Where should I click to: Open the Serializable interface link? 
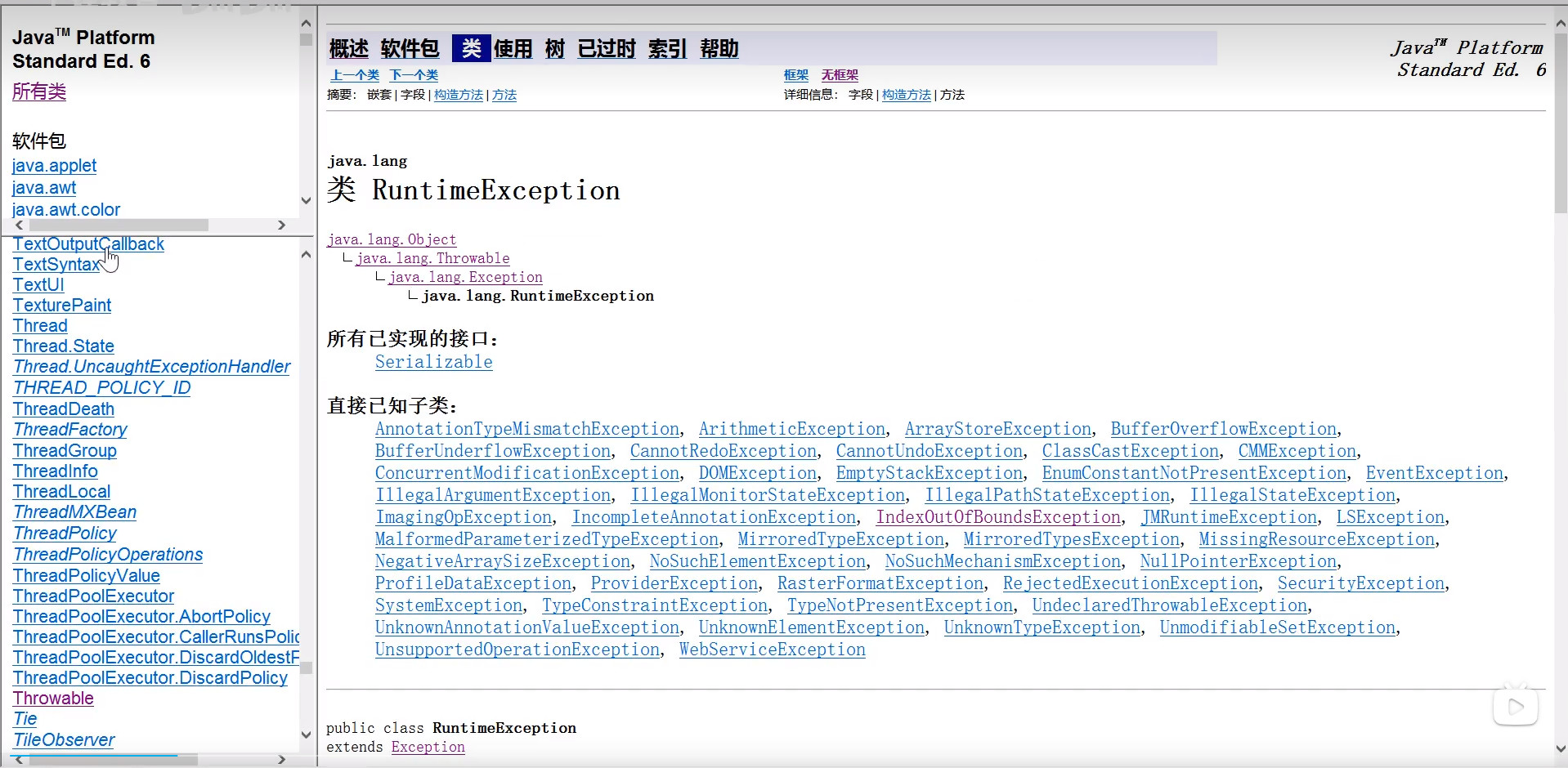[x=434, y=362]
